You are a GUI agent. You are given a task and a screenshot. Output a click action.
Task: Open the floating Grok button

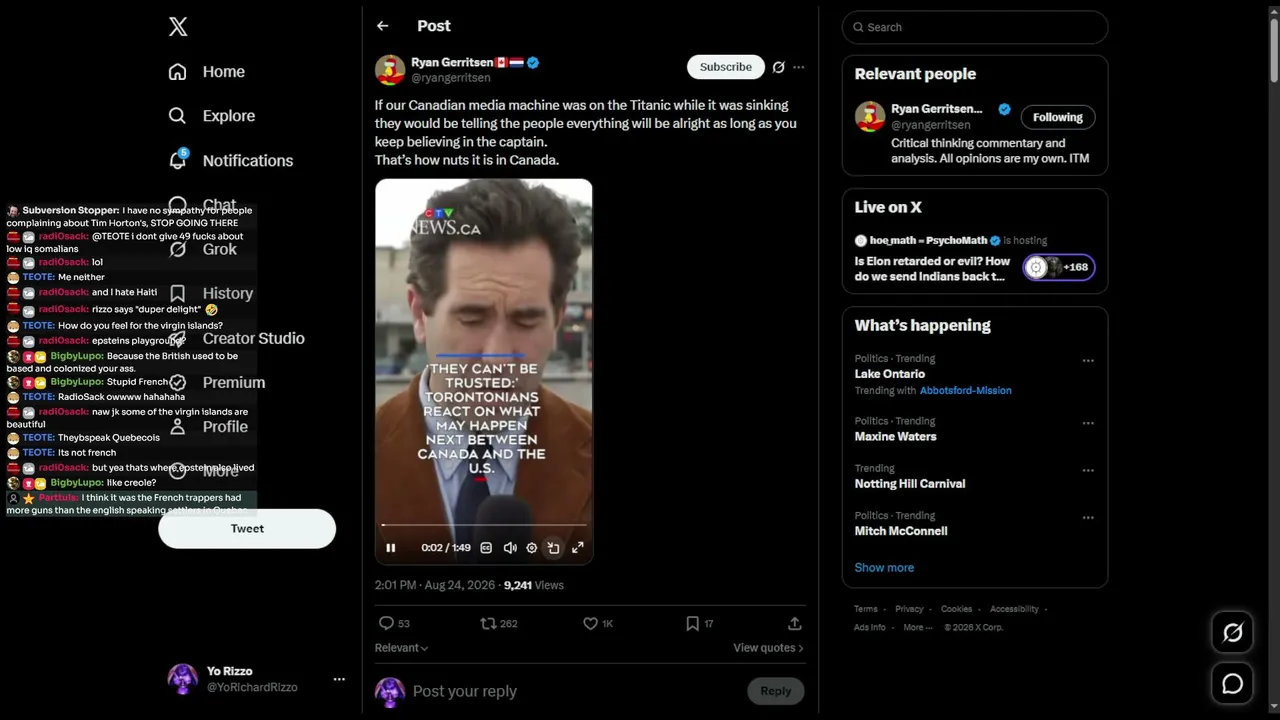(x=1233, y=632)
